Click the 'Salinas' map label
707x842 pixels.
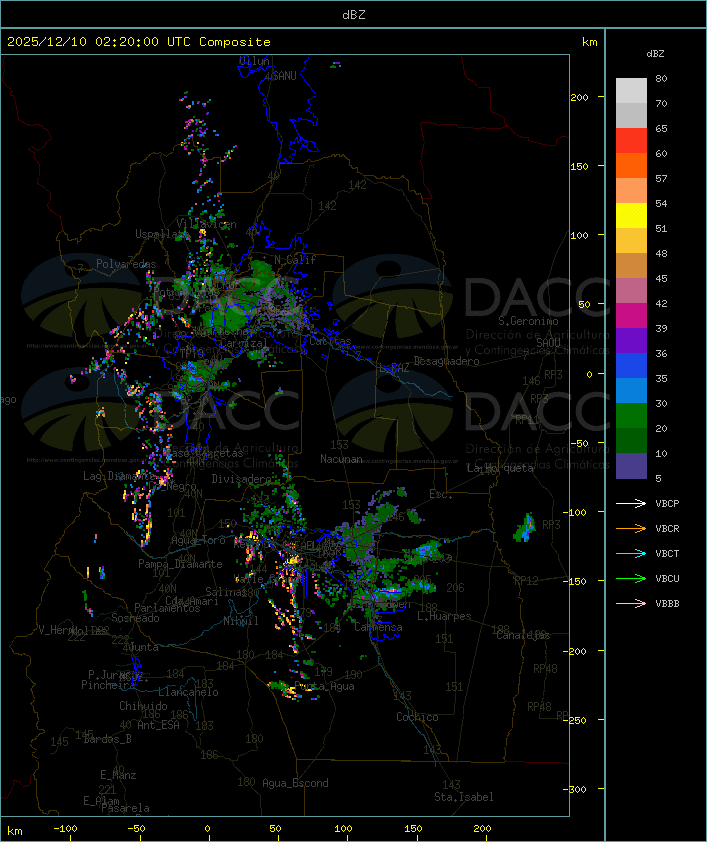coord(225,592)
